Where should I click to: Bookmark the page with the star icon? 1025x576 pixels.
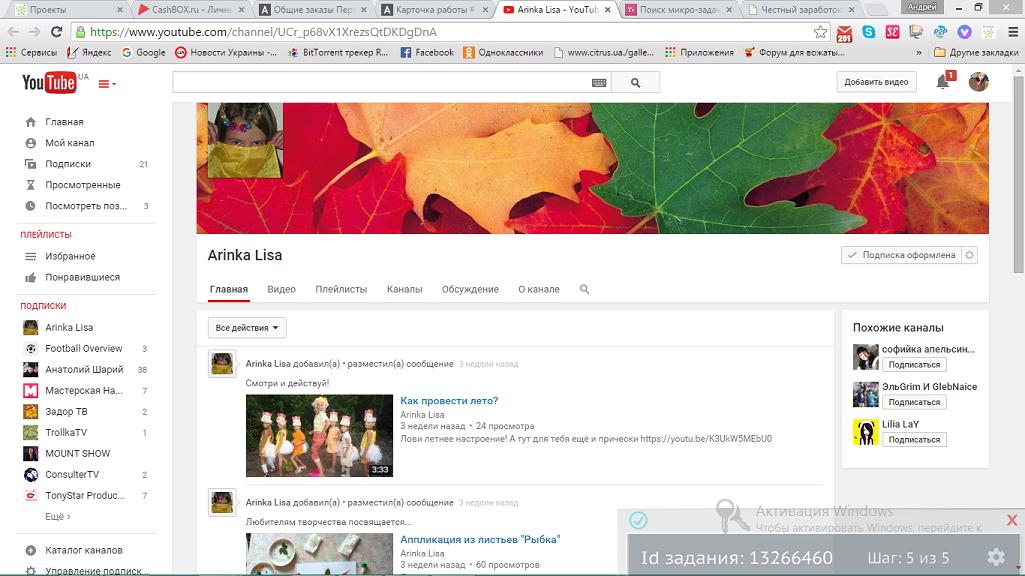click(820, 32)
